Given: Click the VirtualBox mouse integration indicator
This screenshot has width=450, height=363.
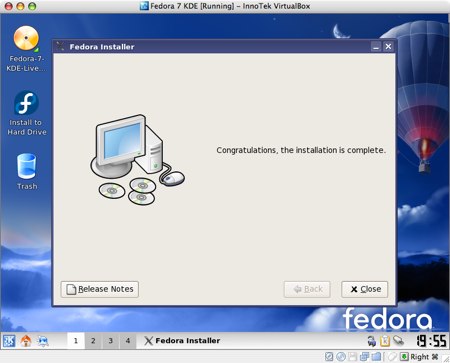Looking at the screenshot, I should (x=392, y=357).
